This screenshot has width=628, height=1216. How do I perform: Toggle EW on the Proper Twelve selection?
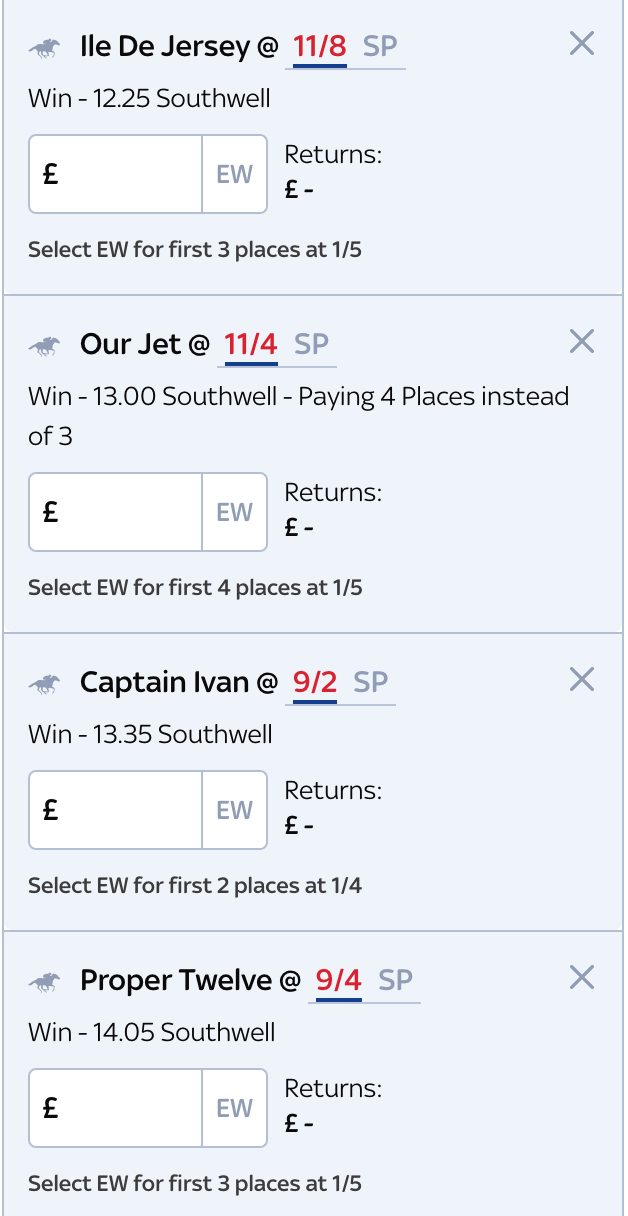click(x=238, y=1107)
